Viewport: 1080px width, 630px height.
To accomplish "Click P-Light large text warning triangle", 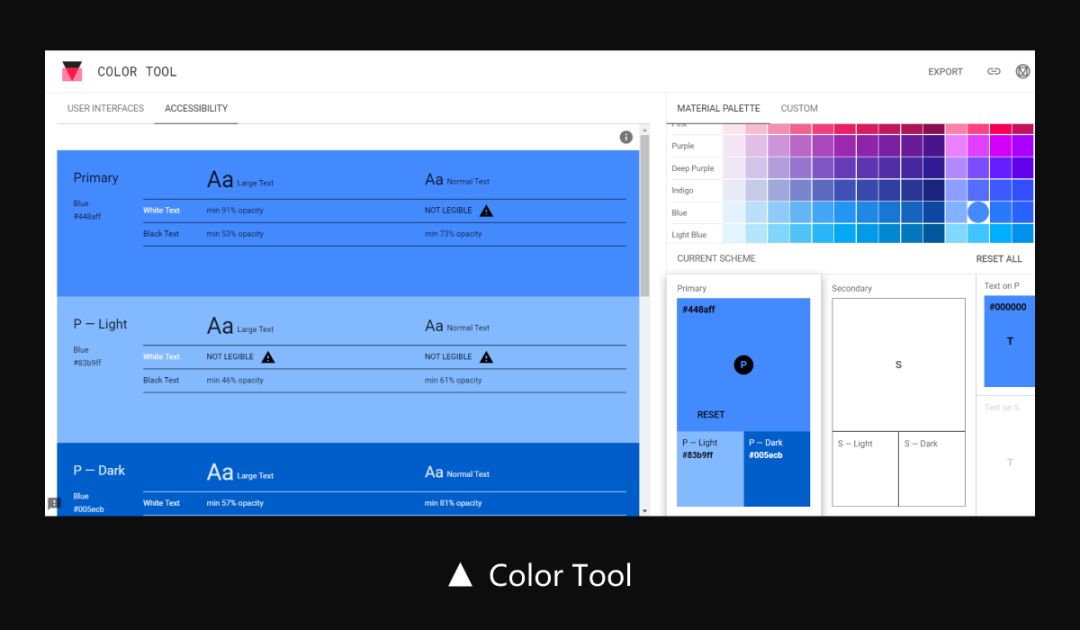I will (x=268, y=357).
